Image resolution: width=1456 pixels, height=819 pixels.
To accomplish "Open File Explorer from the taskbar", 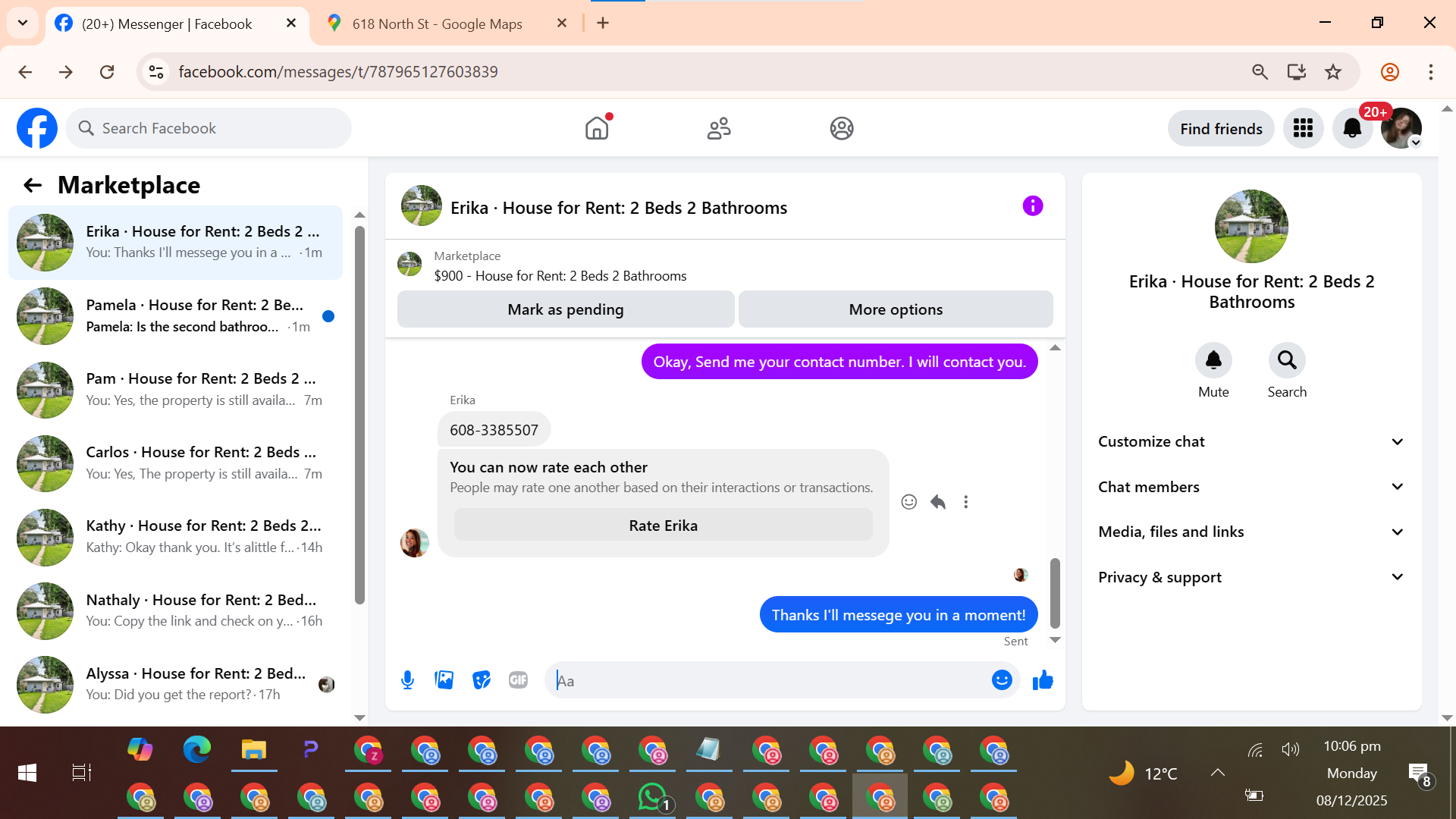I will coord(254,751).
